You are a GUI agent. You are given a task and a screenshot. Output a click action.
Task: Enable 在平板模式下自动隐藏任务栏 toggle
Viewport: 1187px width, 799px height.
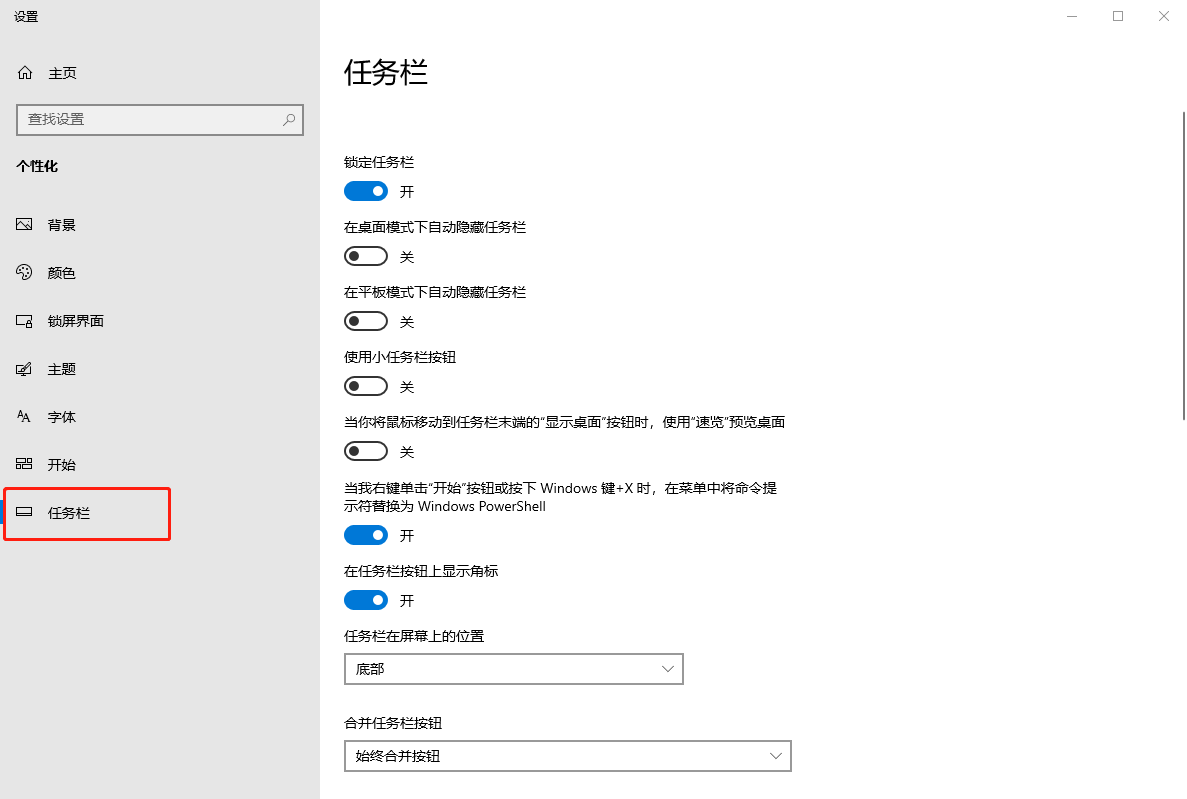(366, 321)
